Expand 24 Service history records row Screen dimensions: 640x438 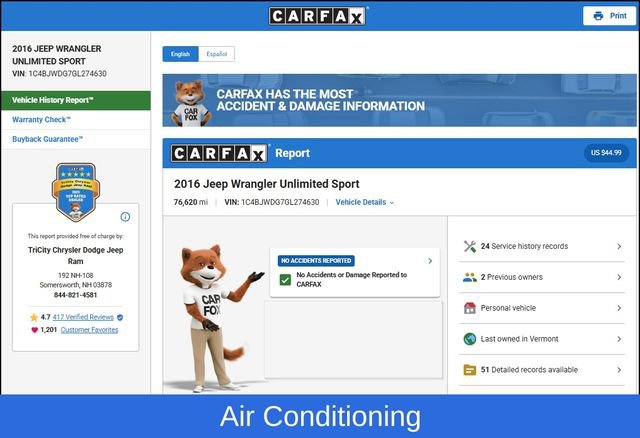(619, 246)
